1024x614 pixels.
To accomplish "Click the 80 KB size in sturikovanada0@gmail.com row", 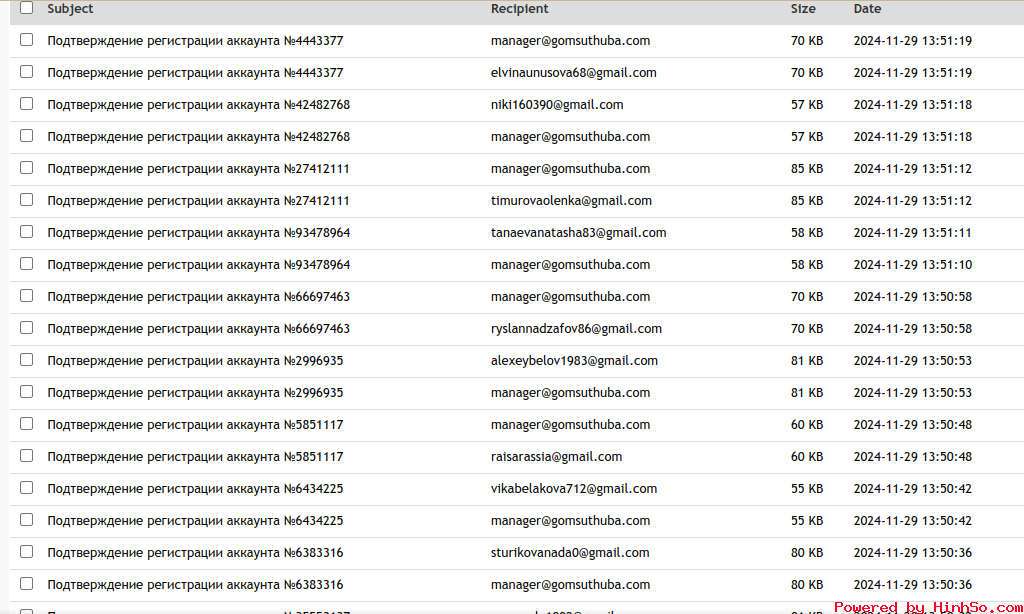I will coord(807,553).
